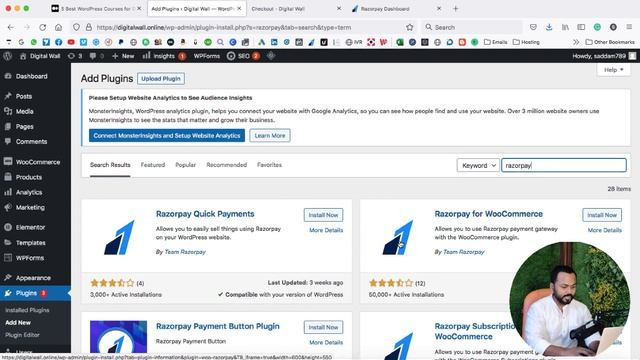Image resolution: width=640 pixels, height=360 pixels.
Task: Switch to the Recommended tab
Action: coord(227,165)
